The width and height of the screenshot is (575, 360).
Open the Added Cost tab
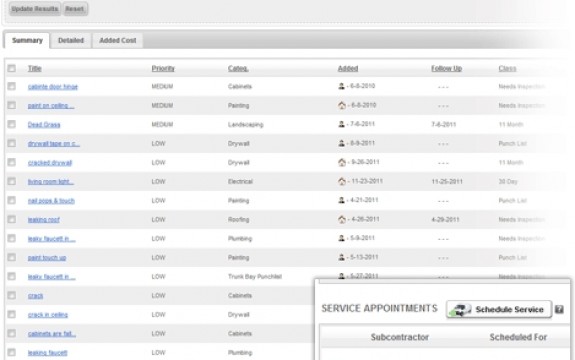pyautogui.click(x=118, y=40)
